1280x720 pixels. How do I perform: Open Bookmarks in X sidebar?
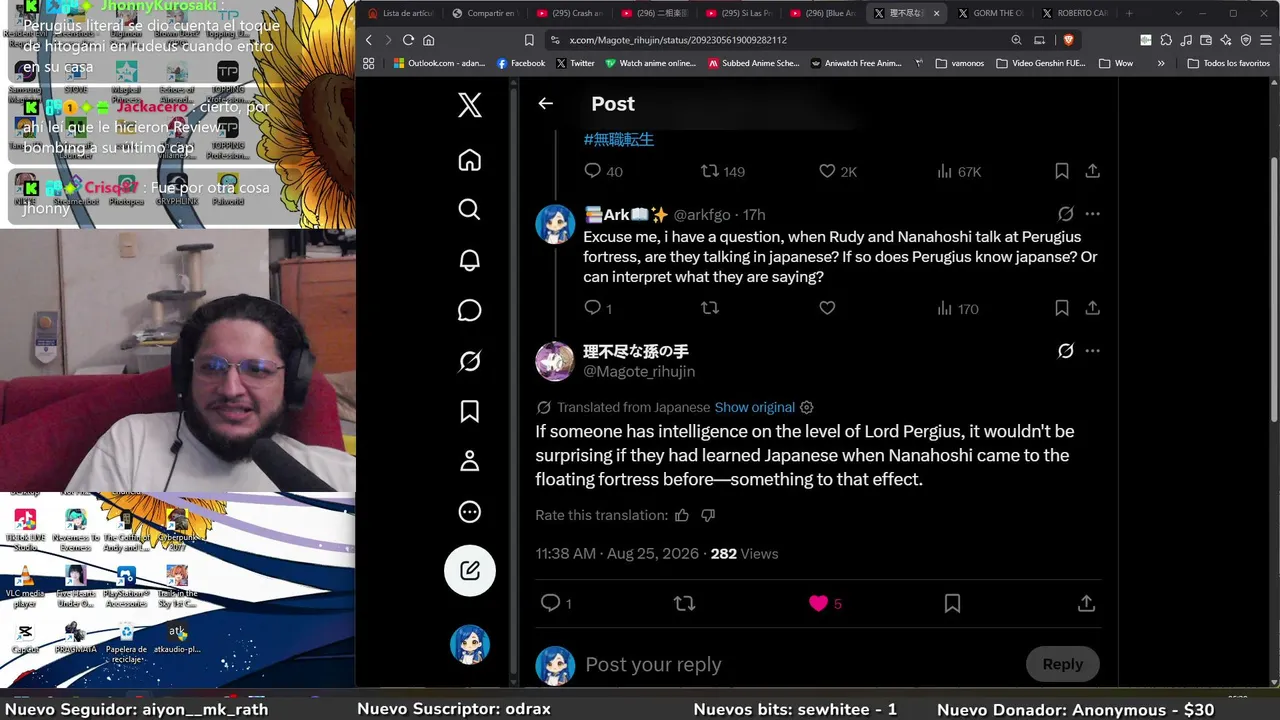[469, 411]
